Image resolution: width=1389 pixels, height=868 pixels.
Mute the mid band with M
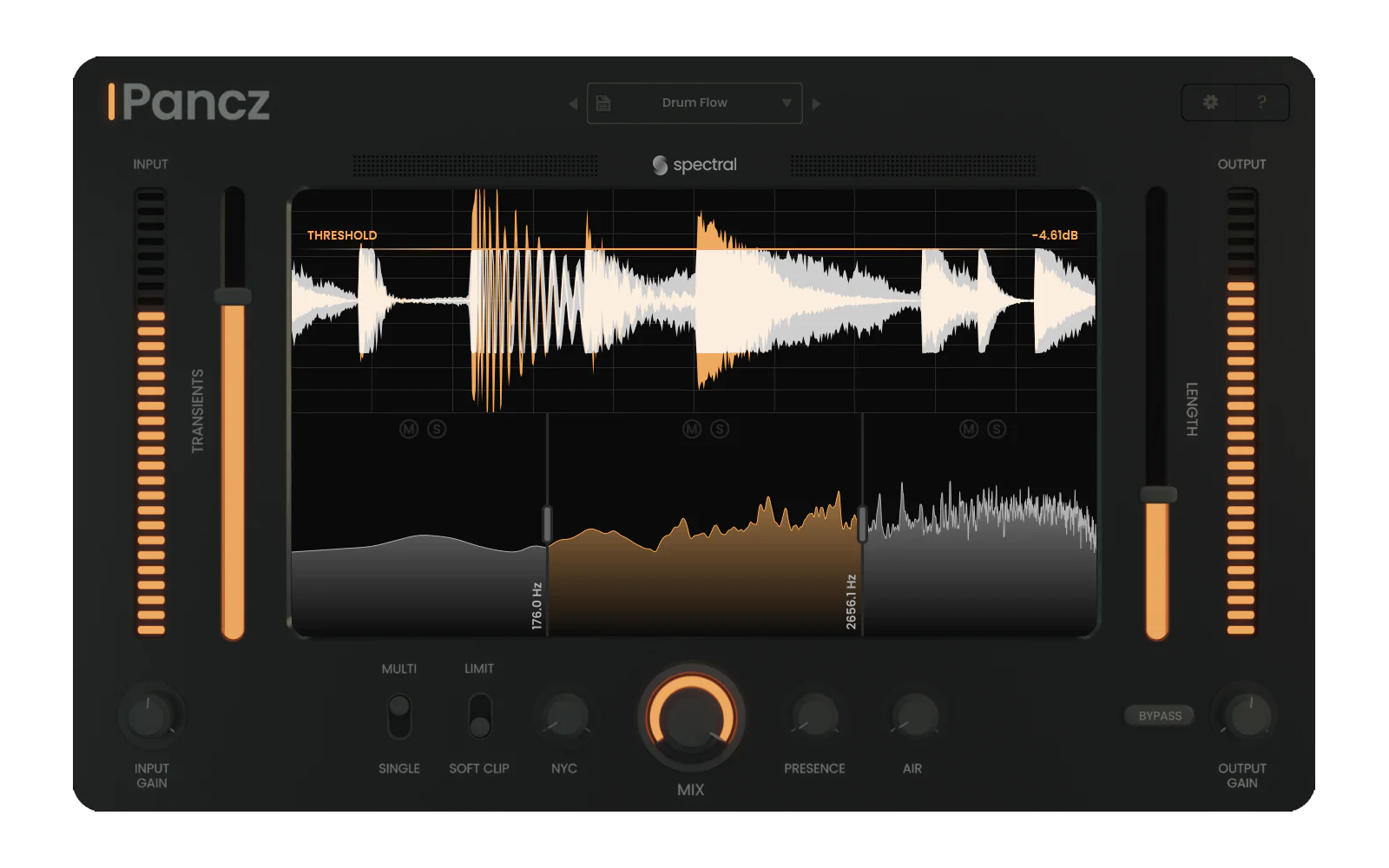click(x=692, y=429)
